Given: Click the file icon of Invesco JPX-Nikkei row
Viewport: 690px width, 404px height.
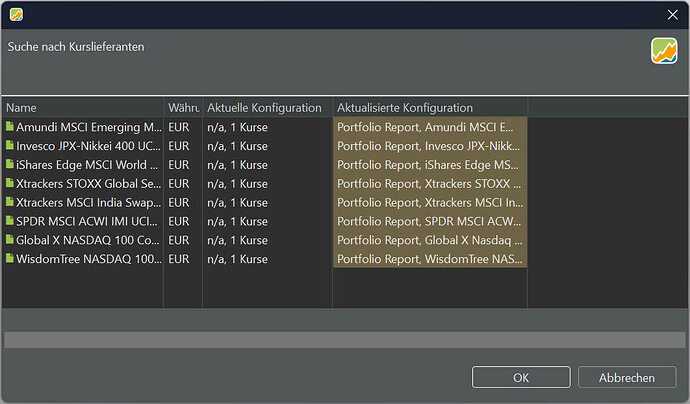Looking at the screenshot, I should 10,145.
